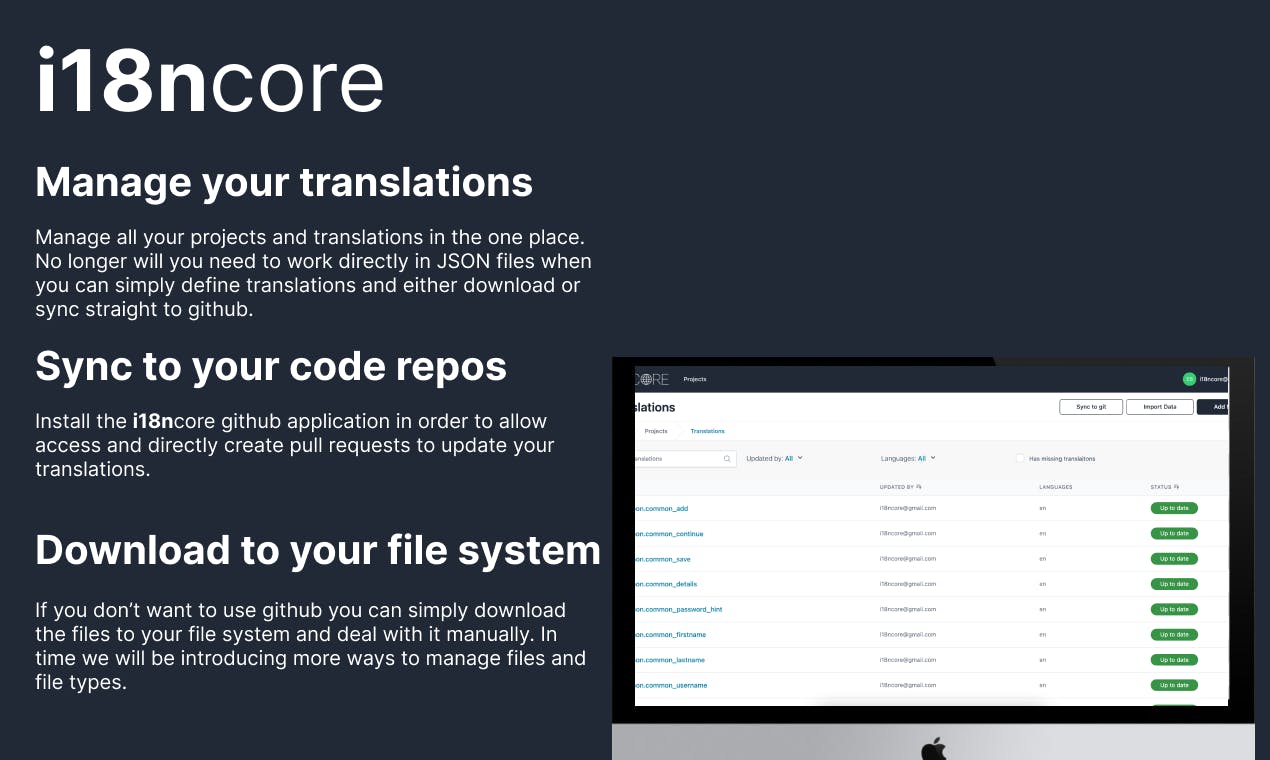Image resolution: width=1270 pixels, height=760 pixels.
Task: Click the i18ncore@gmail.com cell in the common_save row
Action: (908, 559)
